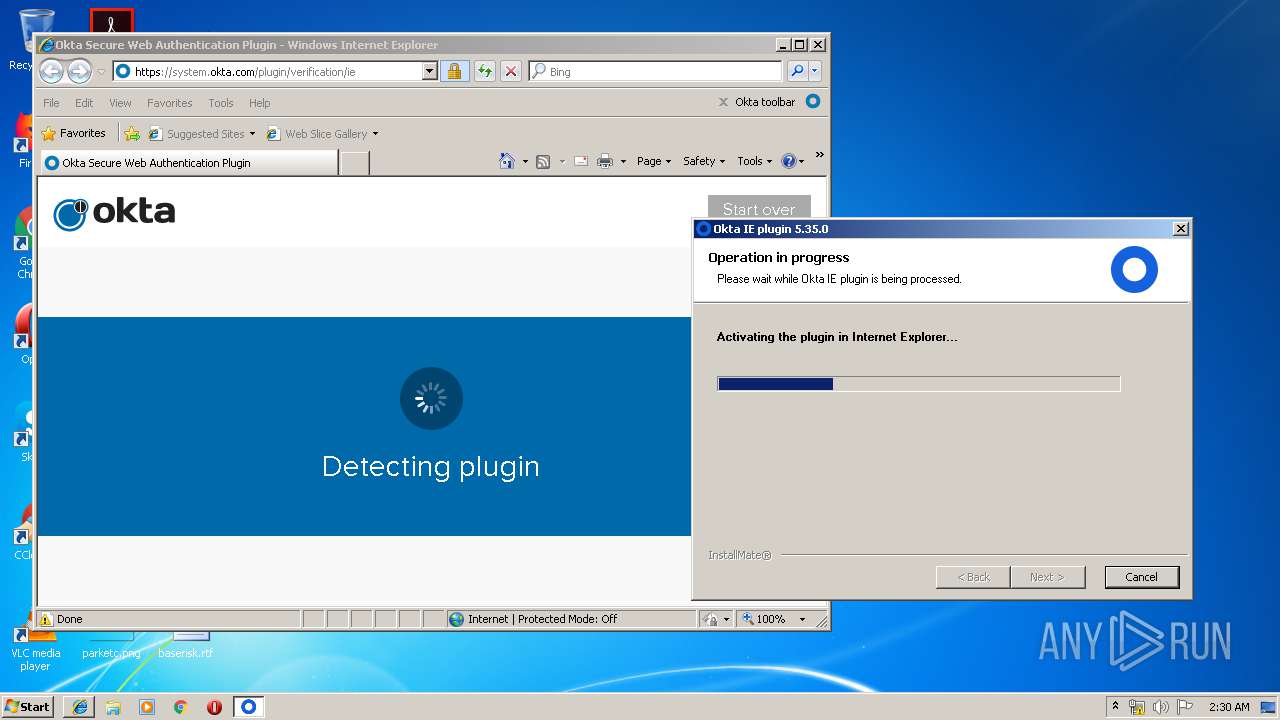
Task: Open Suggested Sites link
Action: click(201, 133)
